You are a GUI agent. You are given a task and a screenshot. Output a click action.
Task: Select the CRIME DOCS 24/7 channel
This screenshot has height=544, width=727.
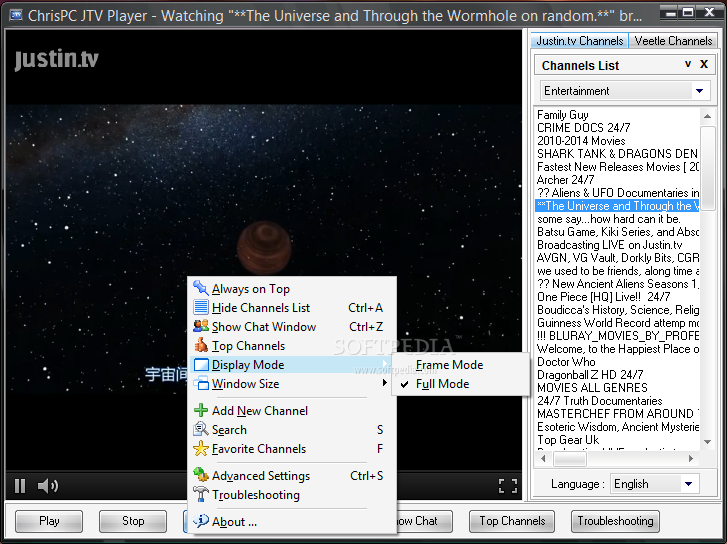click(618, 128)
